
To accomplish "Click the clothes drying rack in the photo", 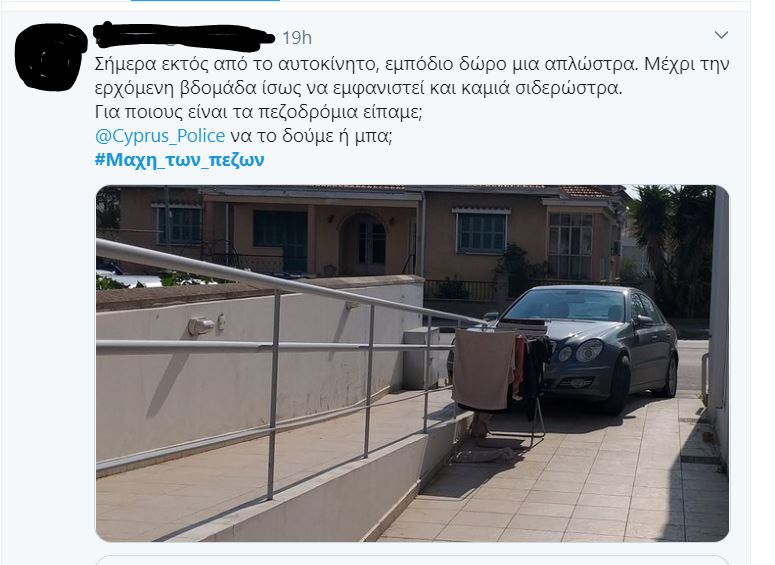I will tap(500, 381).
